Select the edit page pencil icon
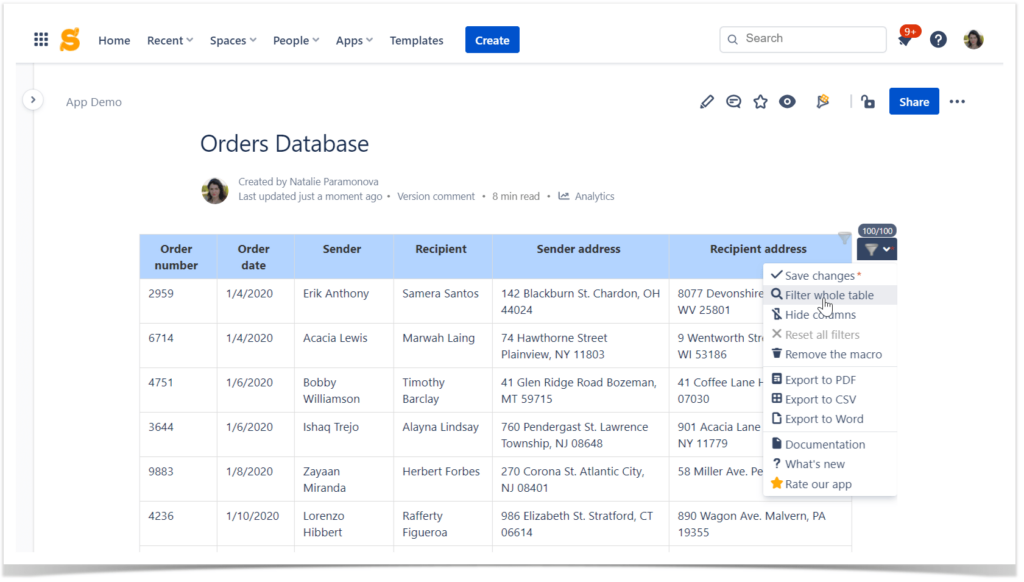 (707, 101)
